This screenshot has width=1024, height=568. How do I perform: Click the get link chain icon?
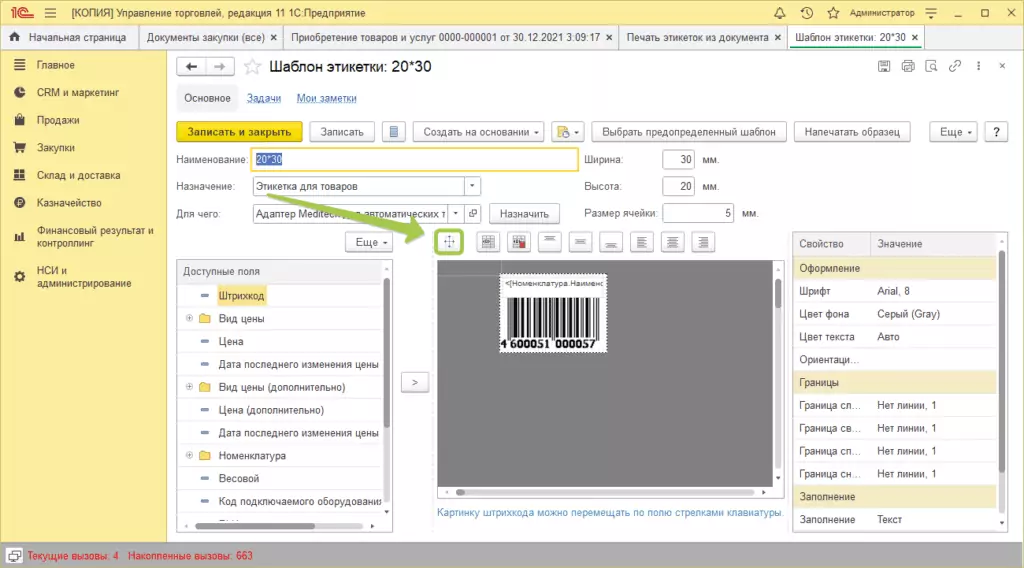point(955,66)
